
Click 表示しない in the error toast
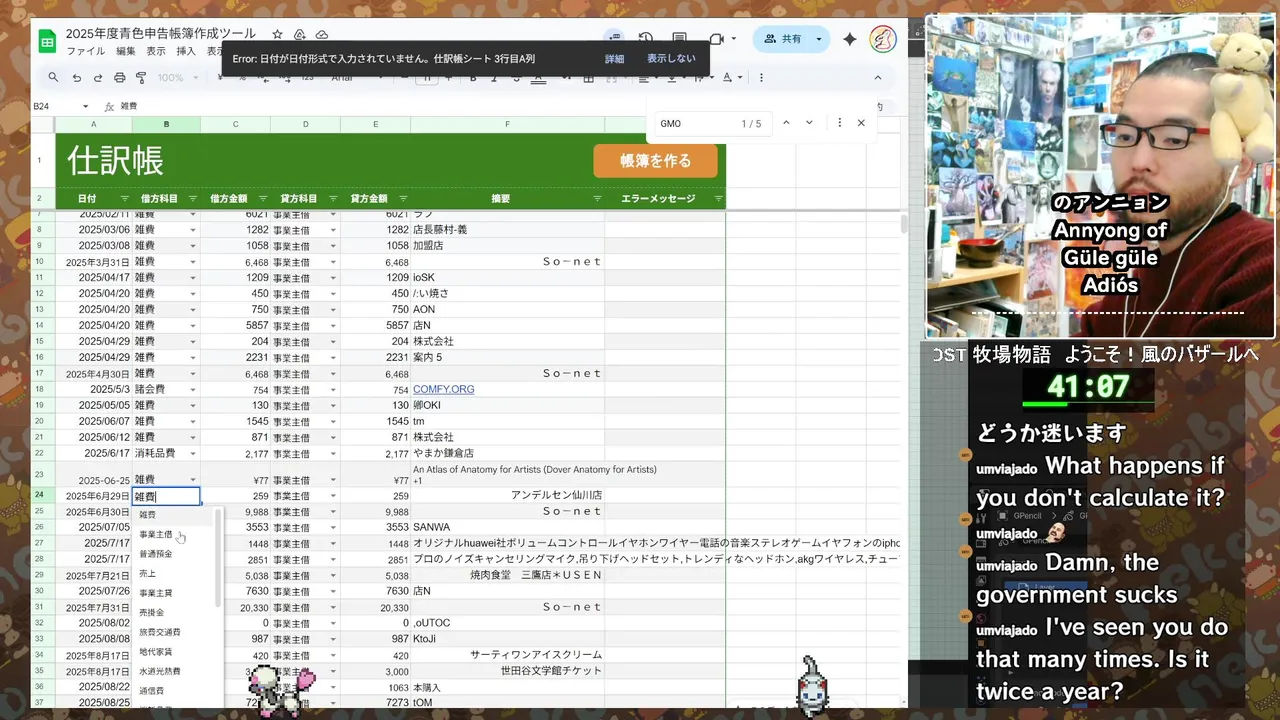point(671,59)
